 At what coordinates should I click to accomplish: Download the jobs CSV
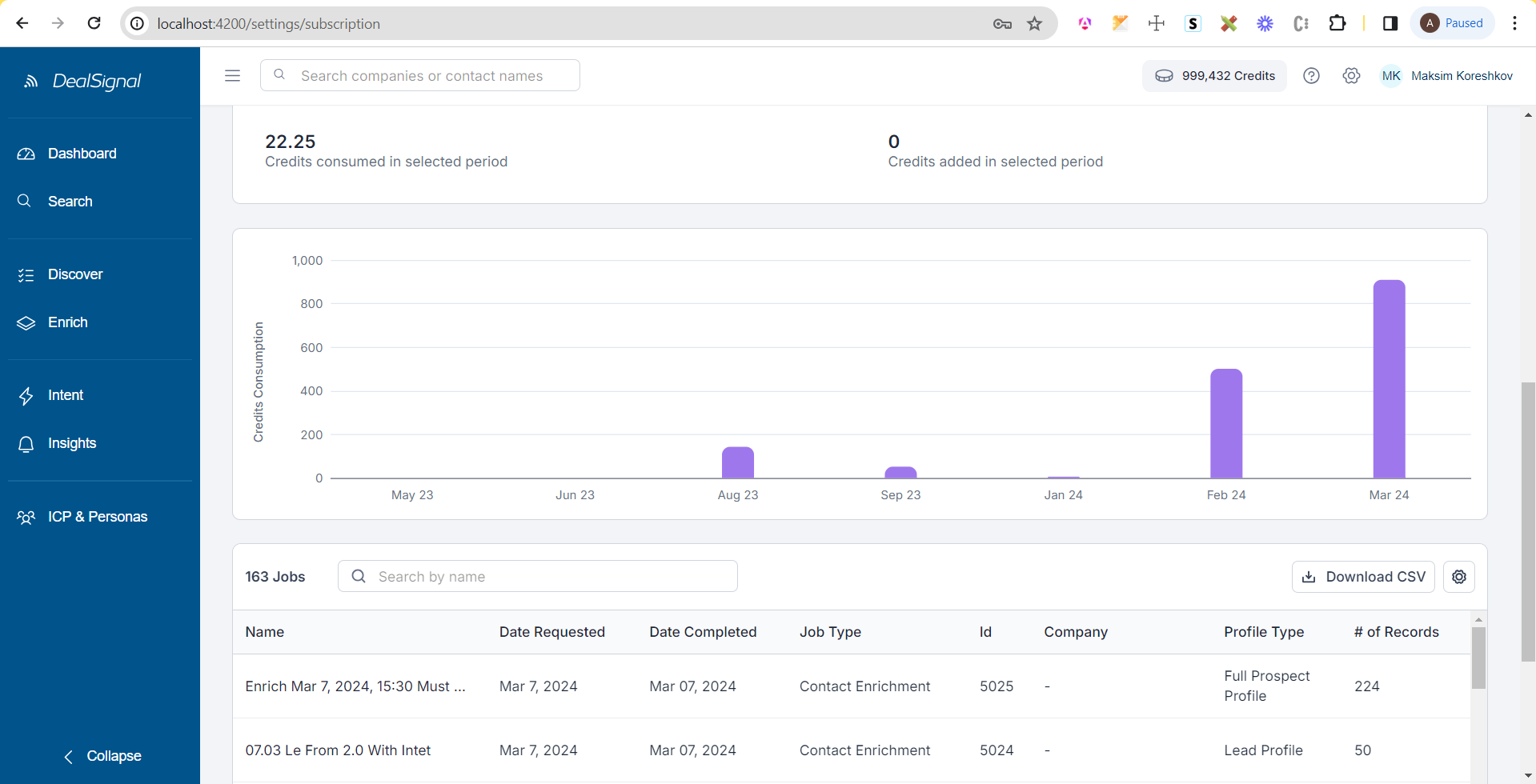click(x=1362, y=577)
